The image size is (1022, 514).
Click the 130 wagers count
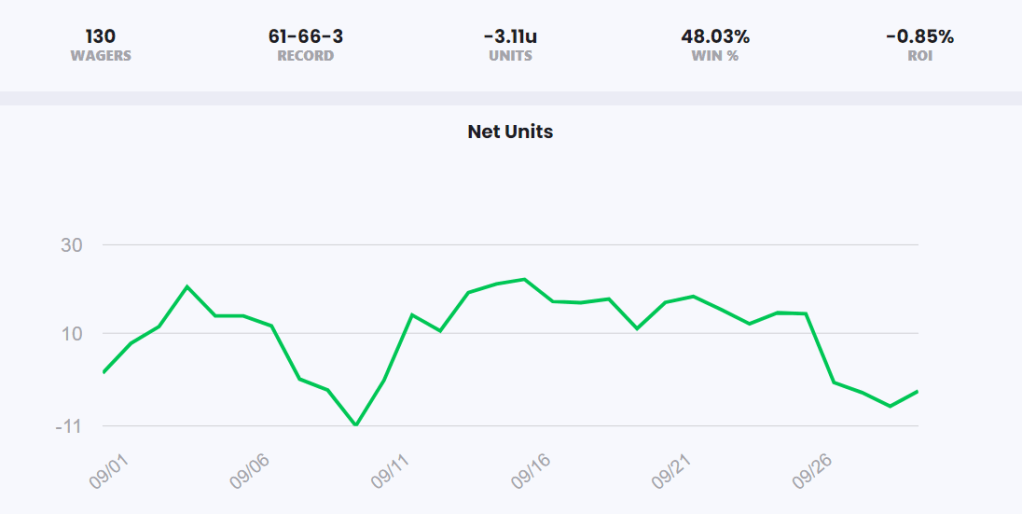pos(100,37)
